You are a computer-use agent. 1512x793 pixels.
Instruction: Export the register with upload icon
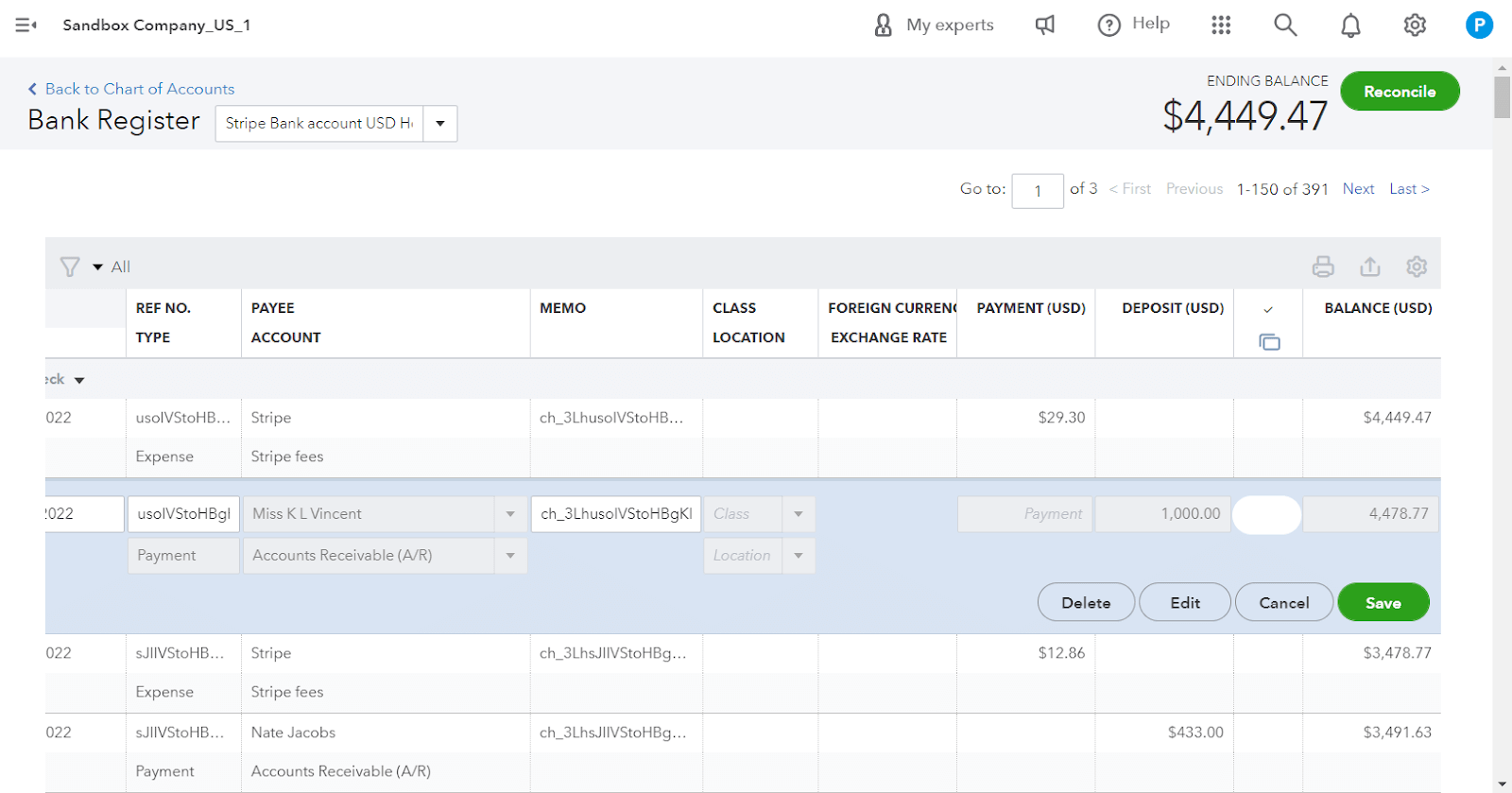click(1370, 267)
